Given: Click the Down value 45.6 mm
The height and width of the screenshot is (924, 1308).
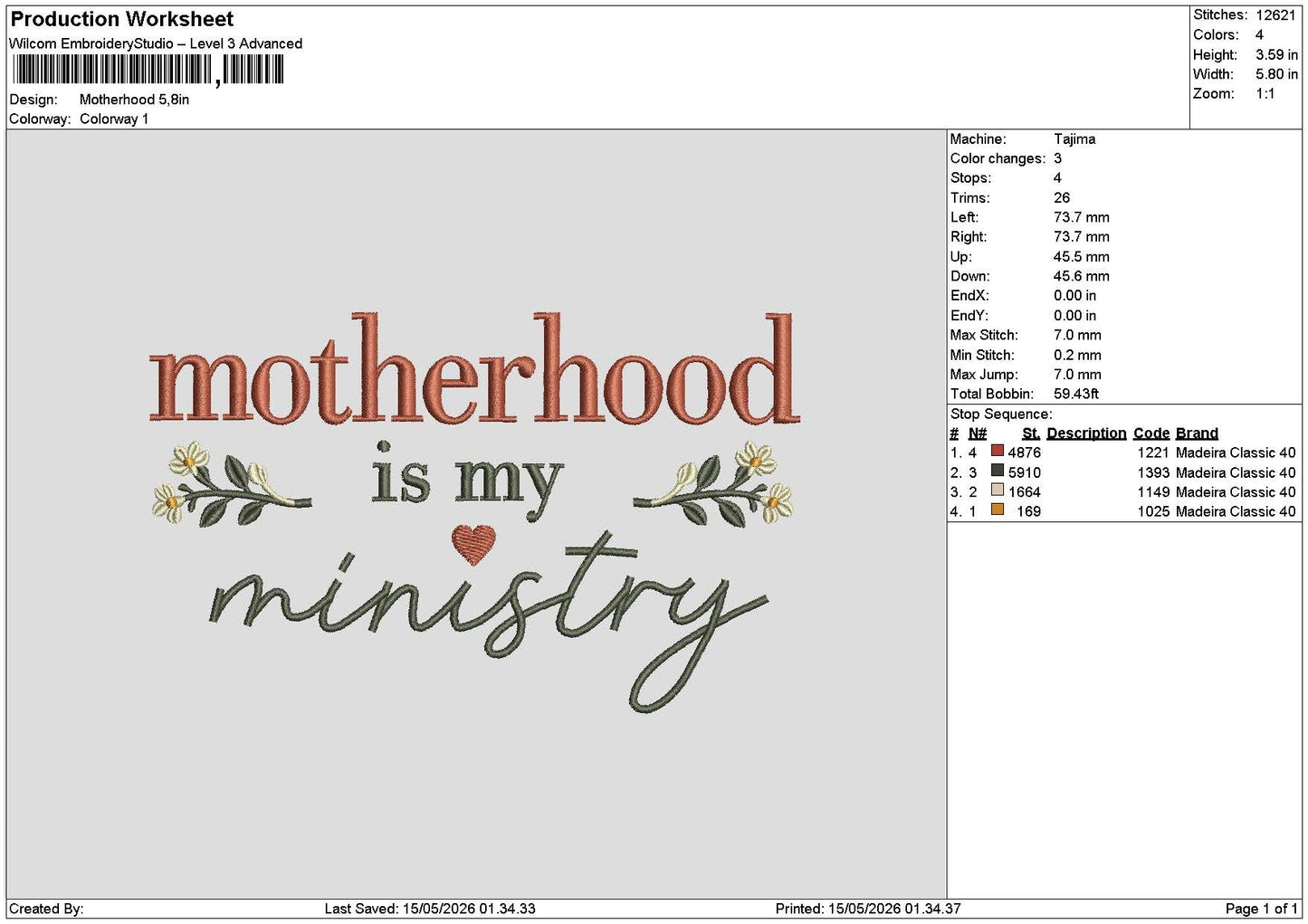Looking at the screenshot, I should click(x=1082, y=276).
